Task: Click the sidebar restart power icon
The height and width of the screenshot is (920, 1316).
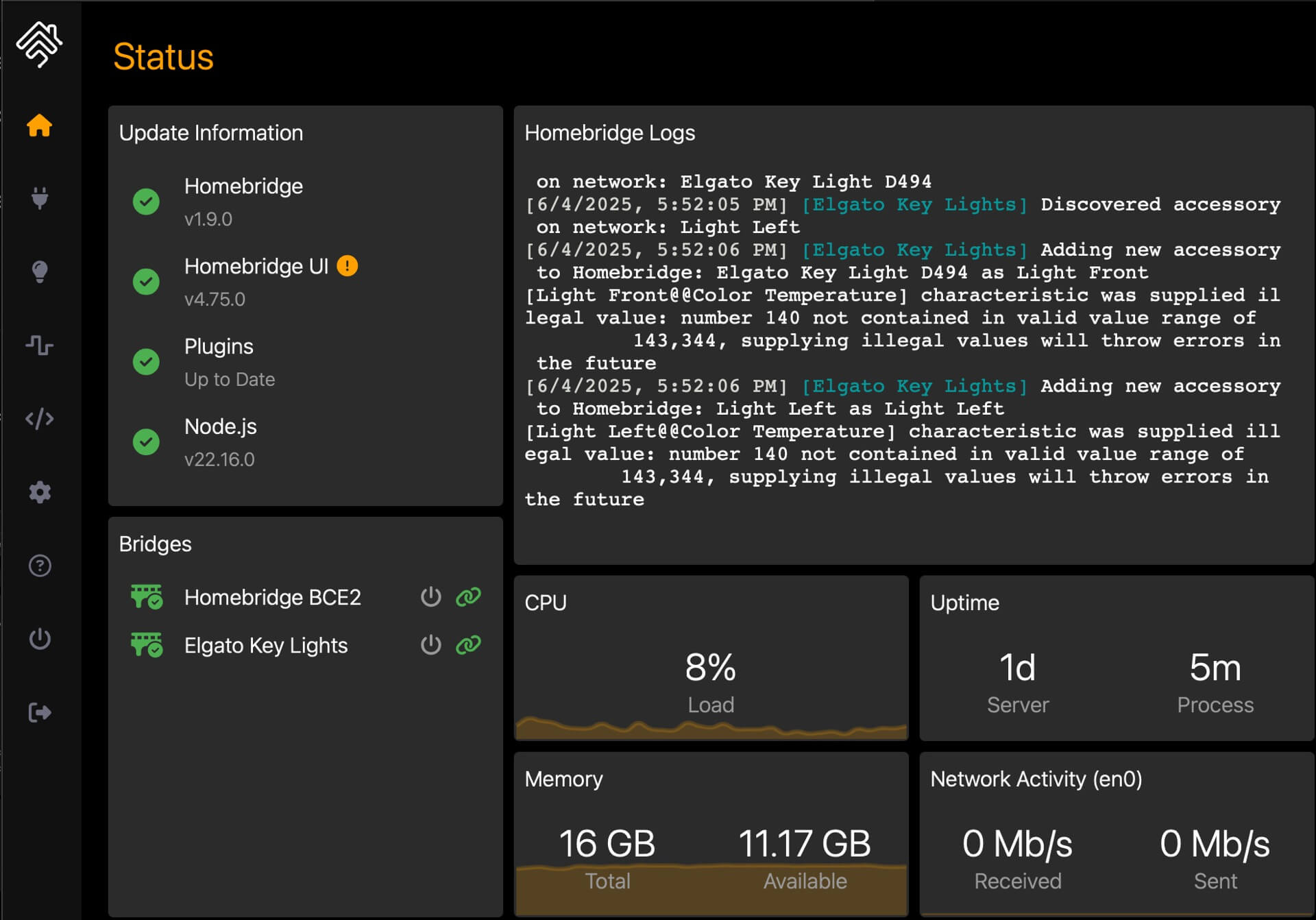Action: (40, 639)
